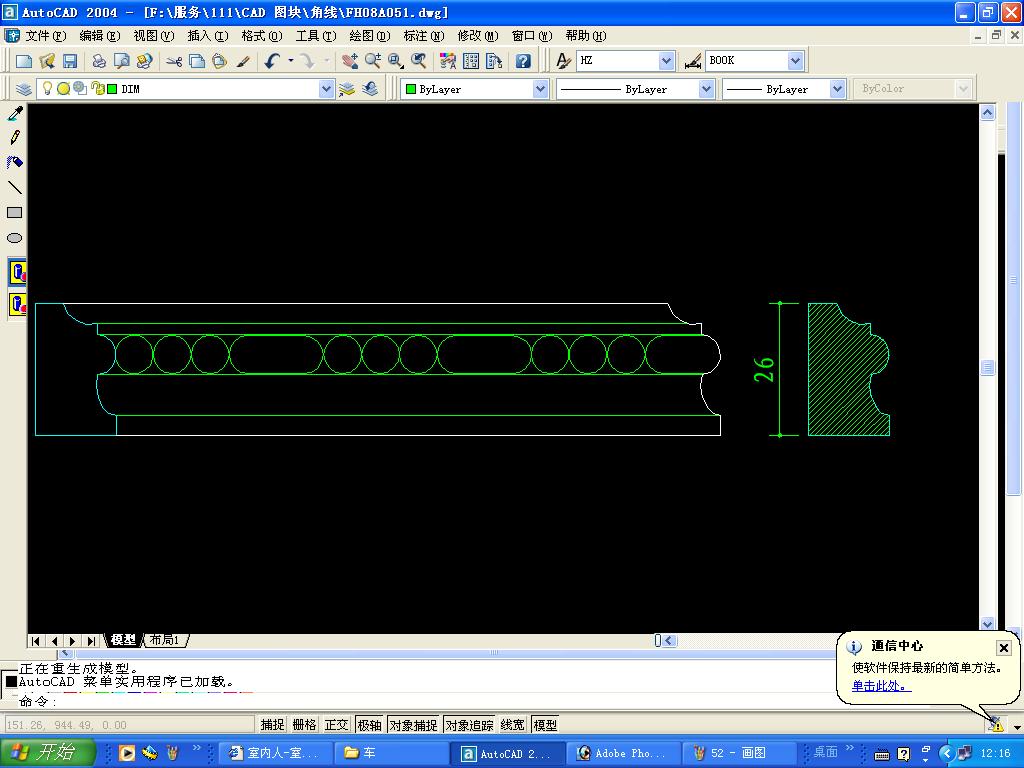Viewport: 1024px width, 768px height.
Task: Expand the DIM layer dropdown
Action: pos(326,89)
